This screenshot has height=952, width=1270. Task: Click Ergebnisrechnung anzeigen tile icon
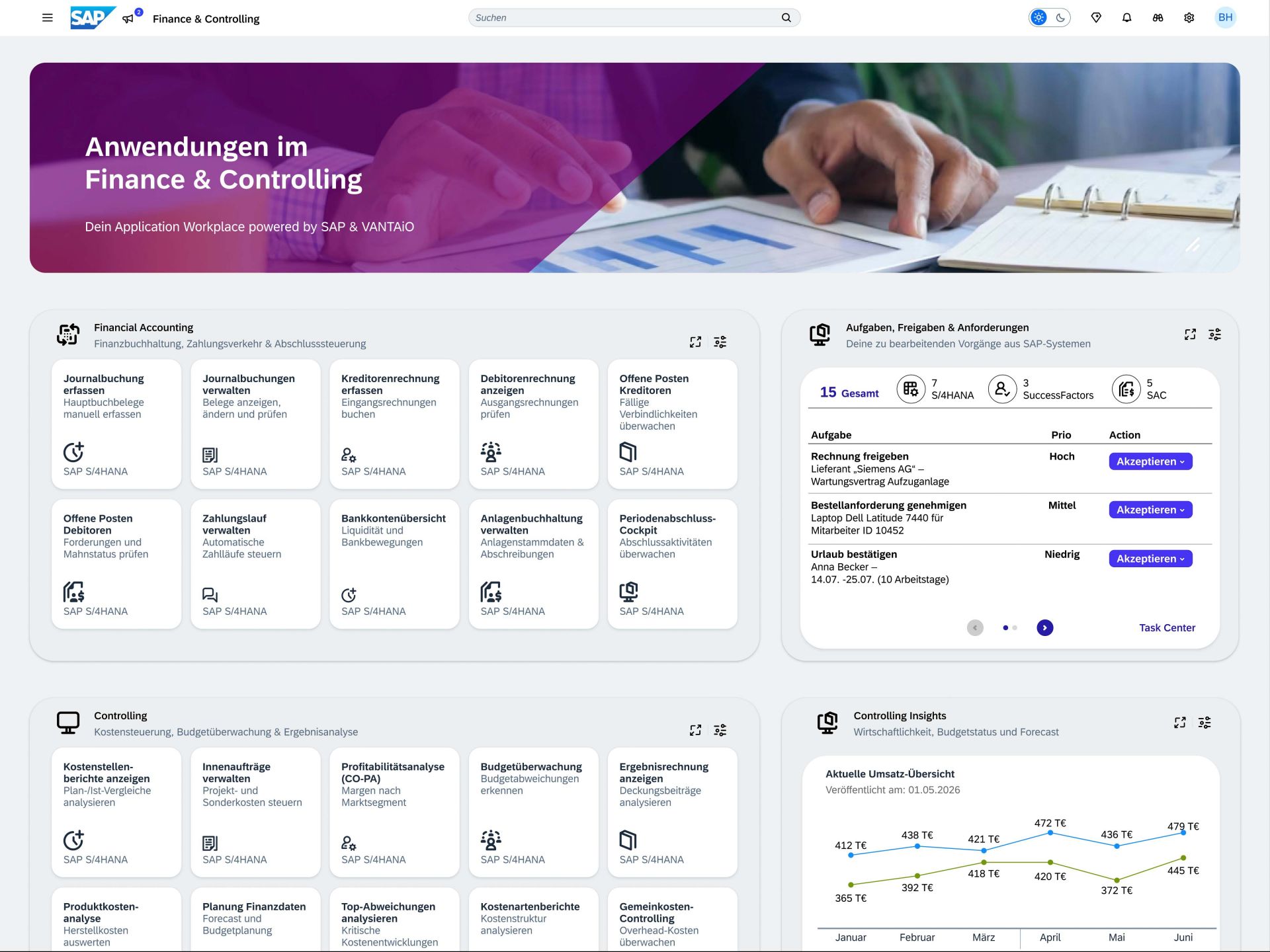(628, 840)
